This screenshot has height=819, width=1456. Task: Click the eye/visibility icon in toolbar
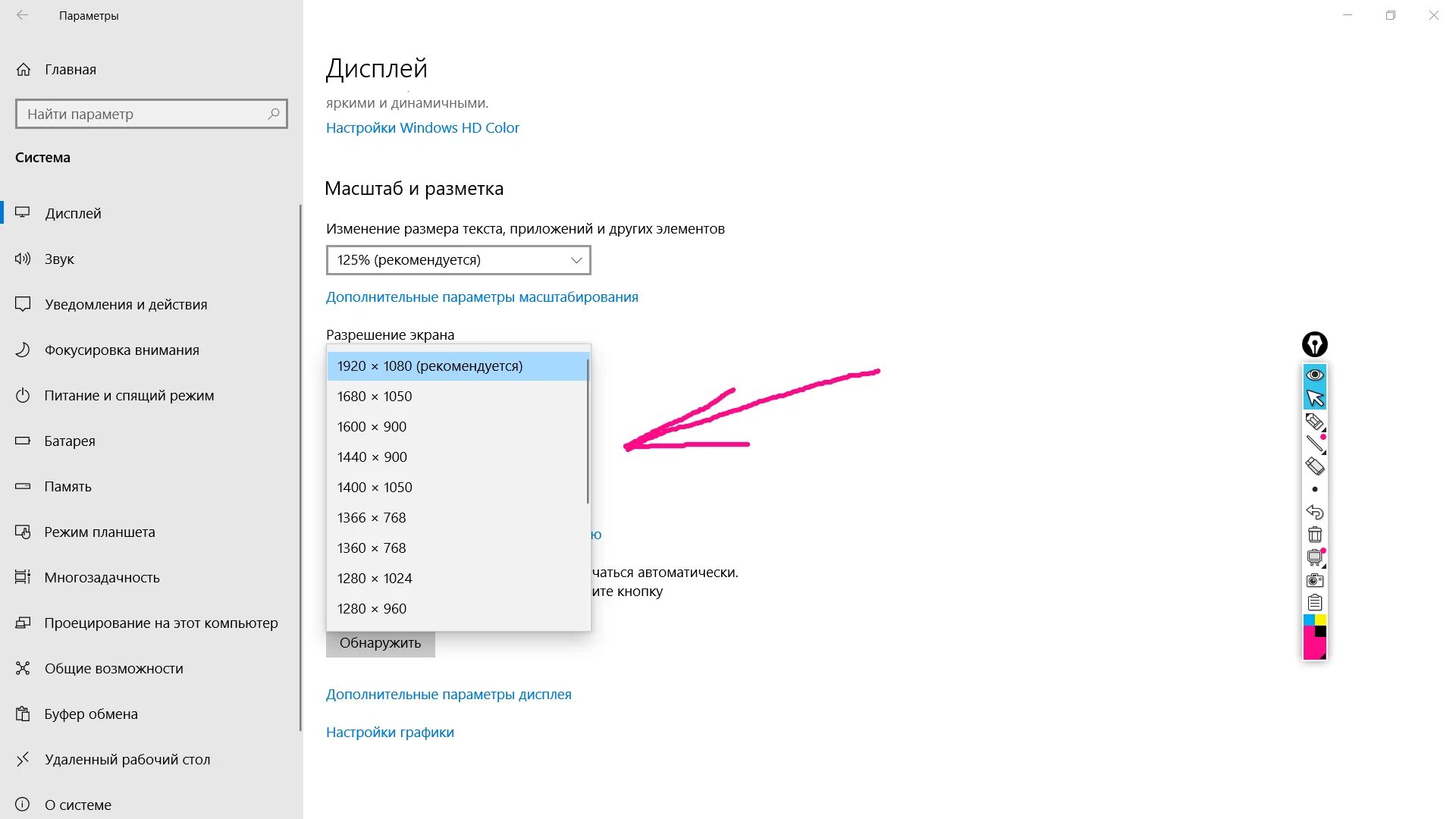(1314, 374)
